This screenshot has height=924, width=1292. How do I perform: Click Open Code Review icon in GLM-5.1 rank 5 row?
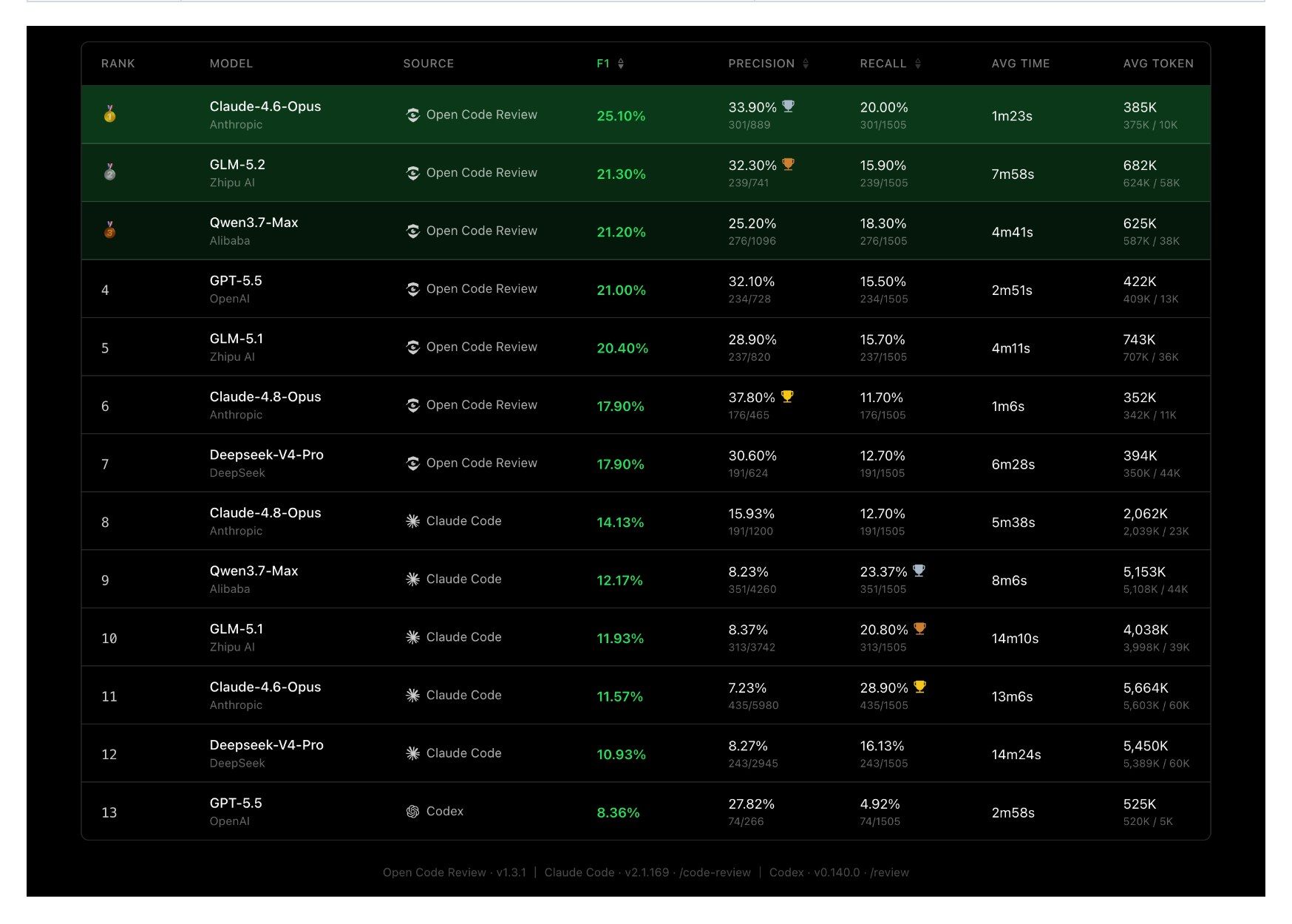click(x=413, y=347)
